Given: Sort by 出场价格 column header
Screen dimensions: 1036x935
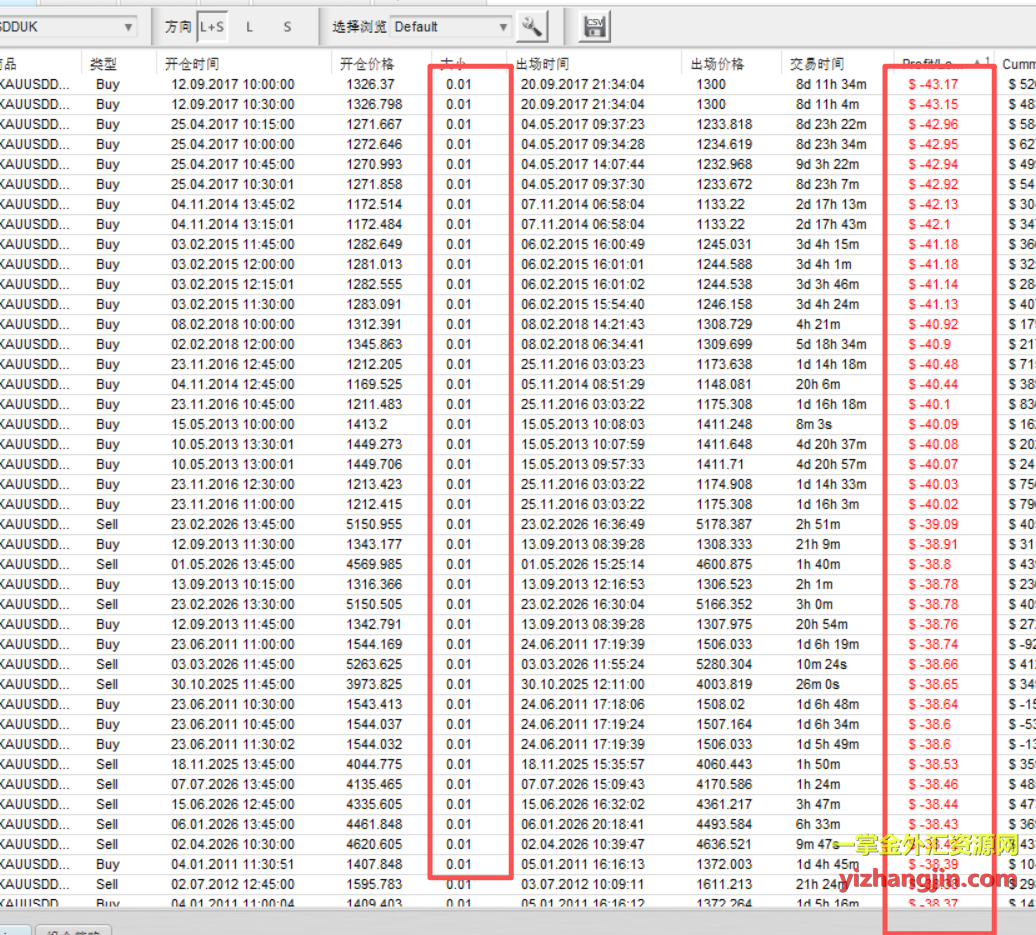Looking at the screenshot, I should coord(718,64).
